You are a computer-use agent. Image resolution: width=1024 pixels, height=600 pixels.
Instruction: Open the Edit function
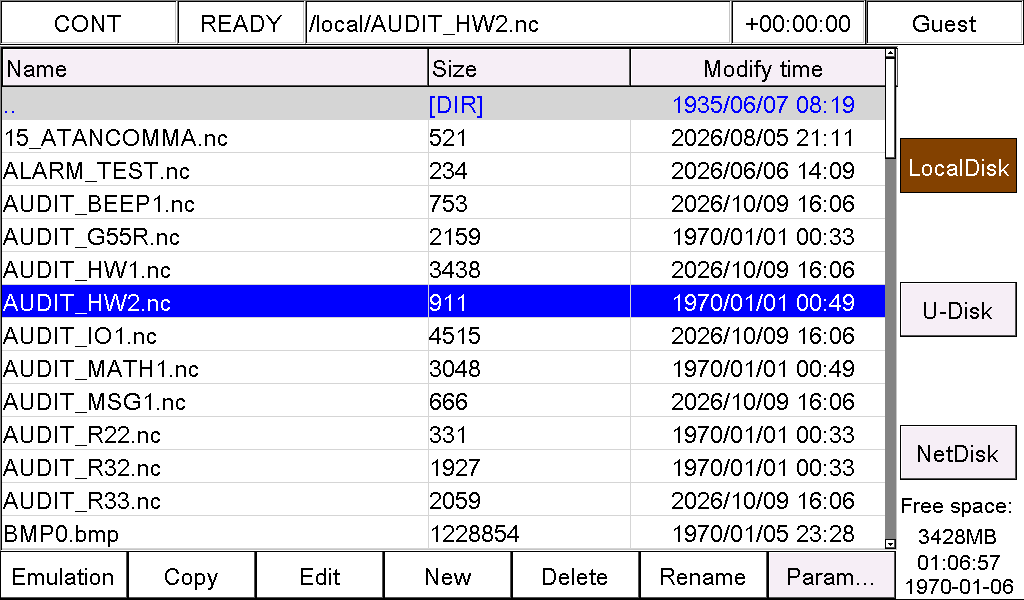point(319,576)
